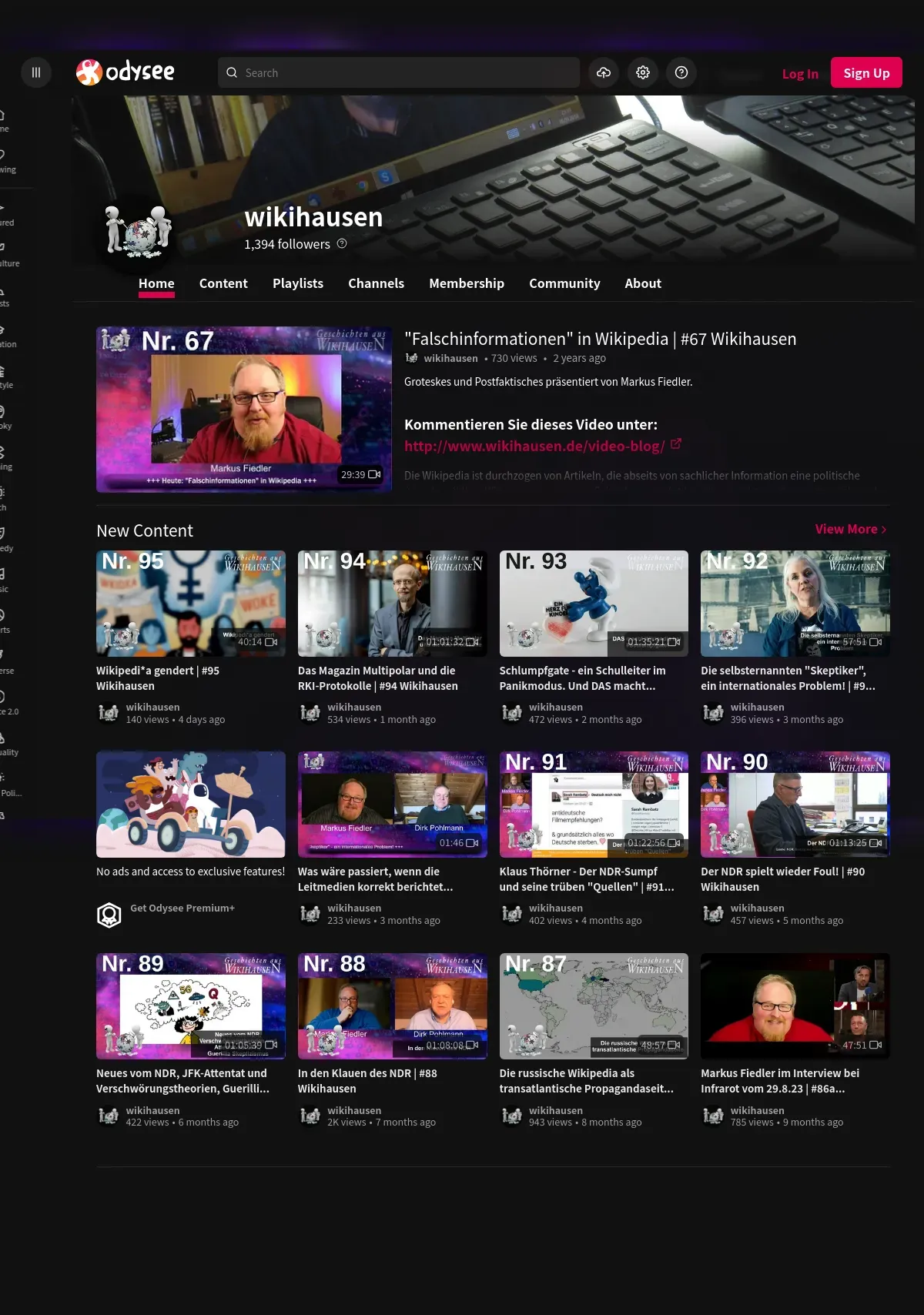The height and width of the screenshot is (1315, 924).
Task: Toggle the sidebar menu icon
Action: tap(35, 72)
